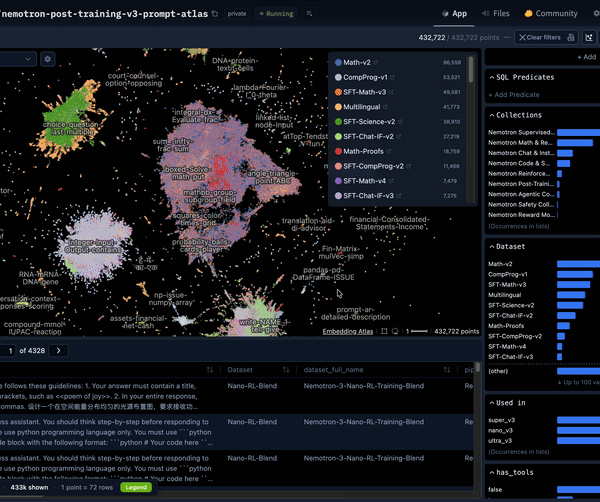Switch to the Files tab

496,13
